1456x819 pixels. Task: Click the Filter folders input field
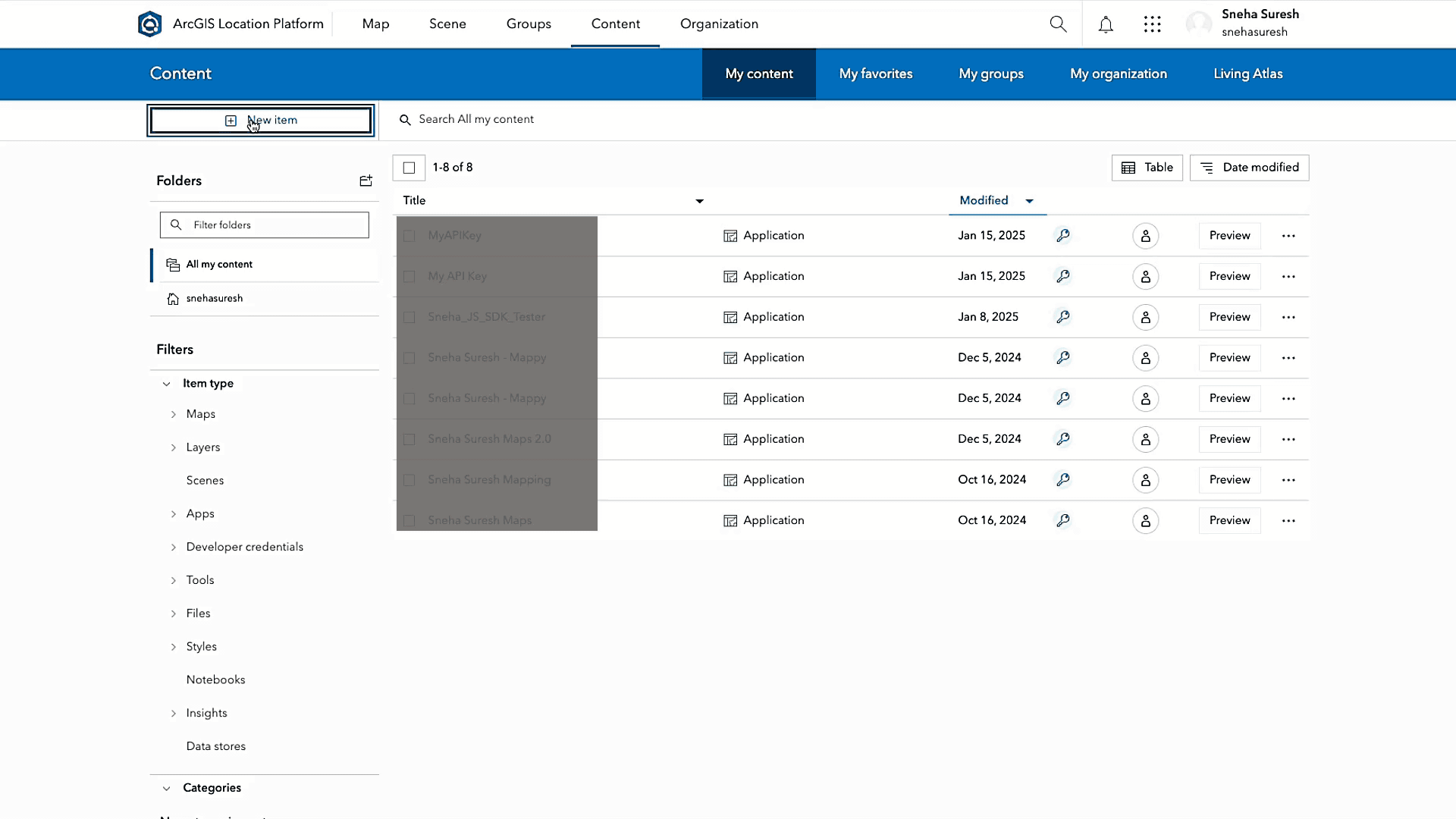click(264, 224)
